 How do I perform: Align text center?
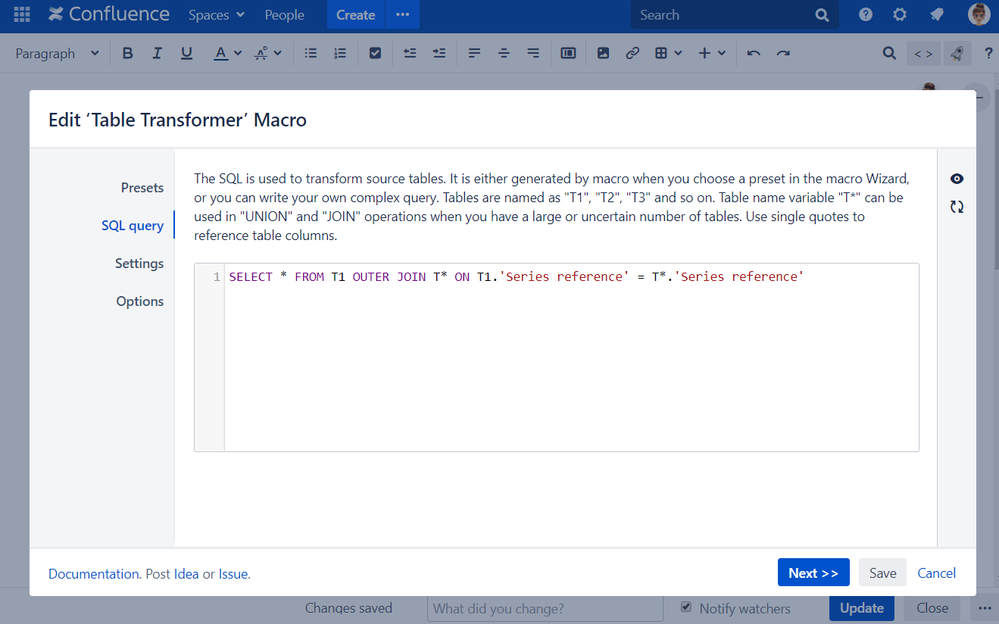click(x=503, y=54)
